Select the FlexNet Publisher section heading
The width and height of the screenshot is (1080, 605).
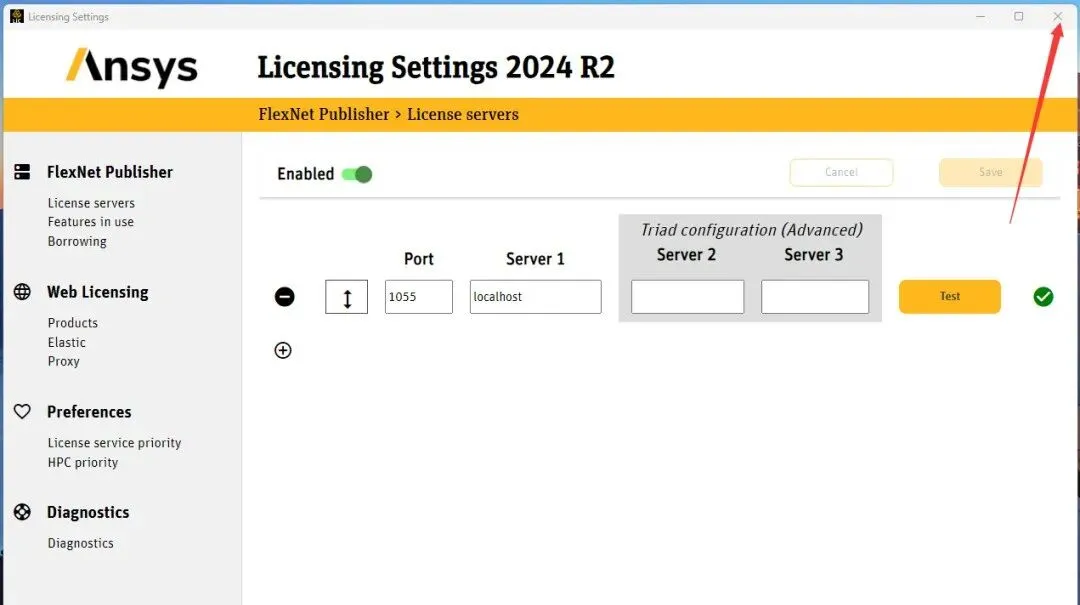pos(110,172)
